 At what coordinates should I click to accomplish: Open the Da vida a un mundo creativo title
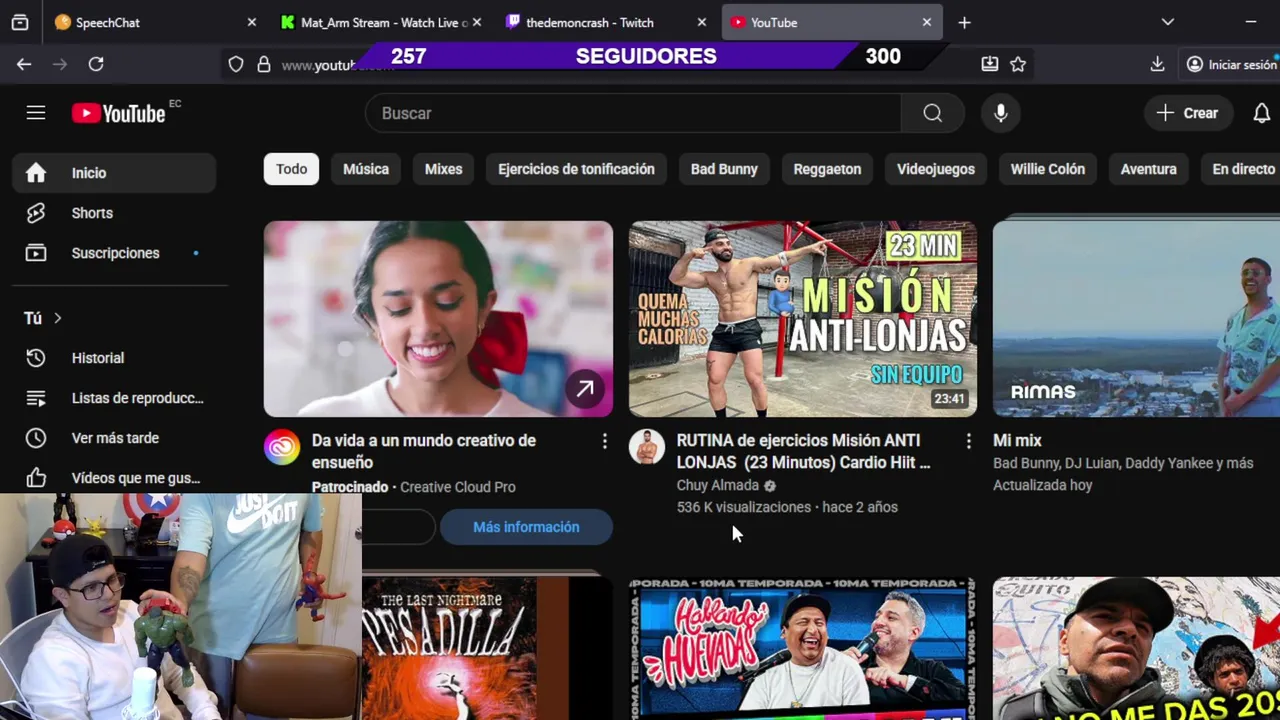point(424,451)
